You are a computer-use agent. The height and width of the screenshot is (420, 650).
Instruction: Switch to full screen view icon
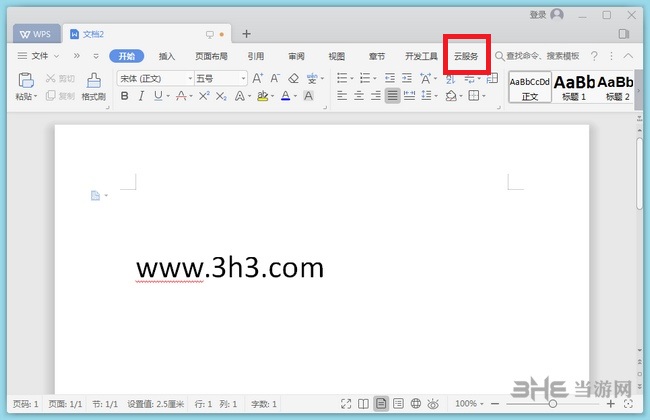pyautogui.click(x=346, y=403)
